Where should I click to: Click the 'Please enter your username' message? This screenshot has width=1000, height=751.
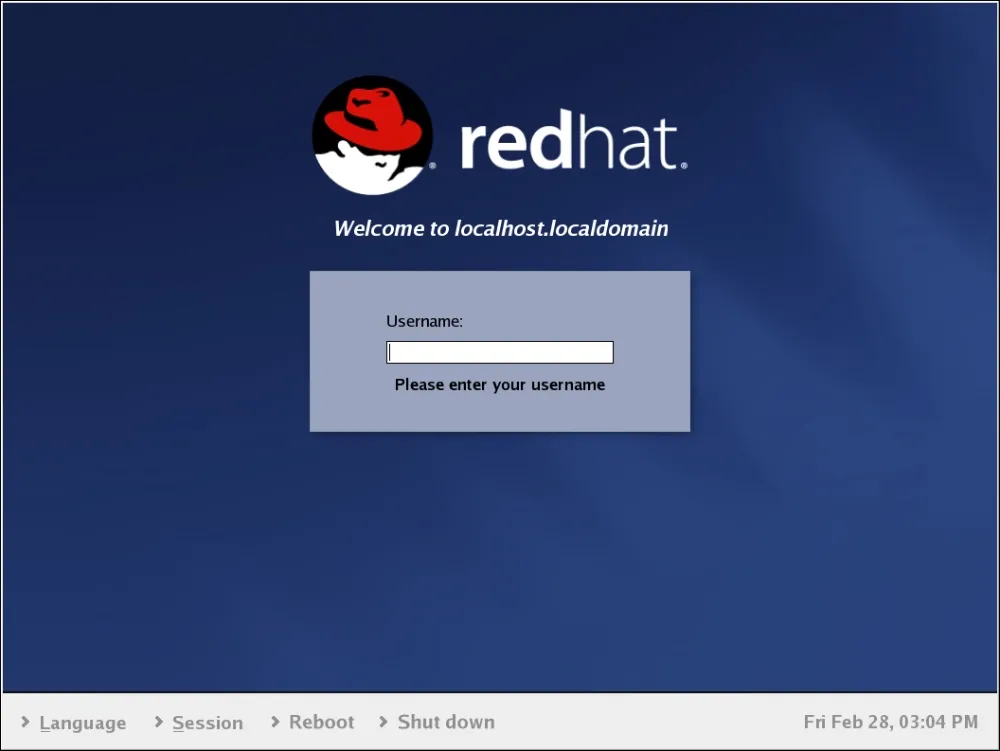499,384
